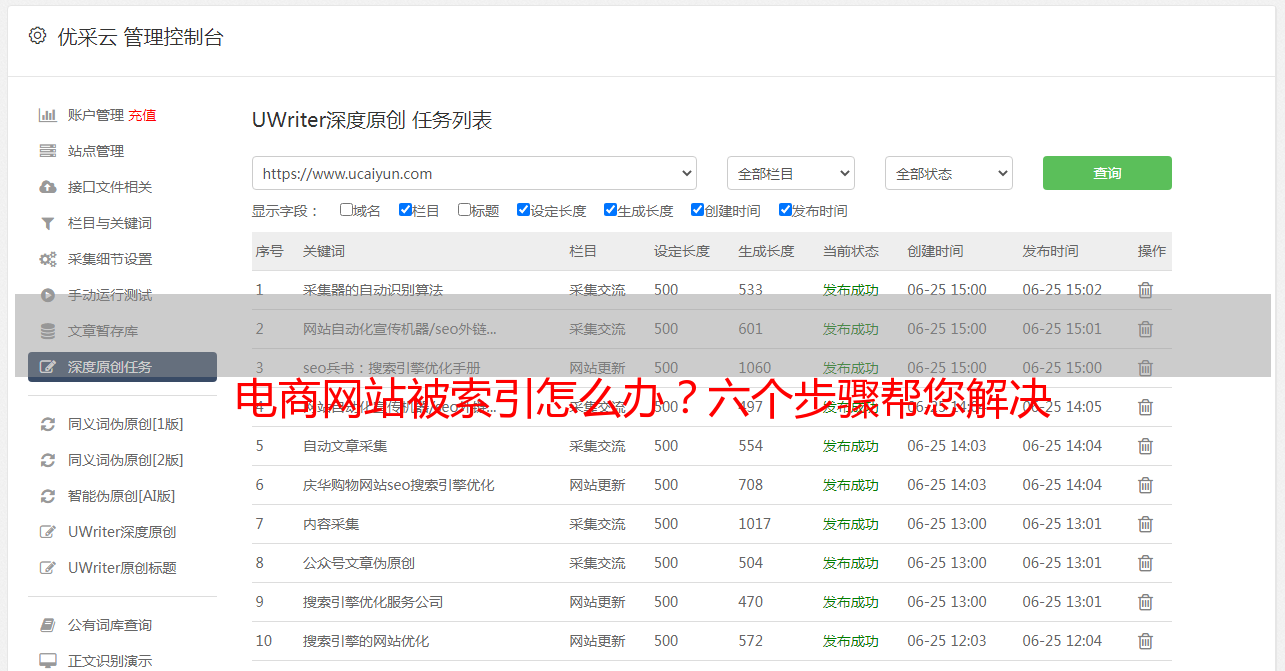Image resolution: width=1285 pixels, height=671 pixels.
Task: Uncheck the 创建时间 checkbox
Action: click(x=697, y=210)
